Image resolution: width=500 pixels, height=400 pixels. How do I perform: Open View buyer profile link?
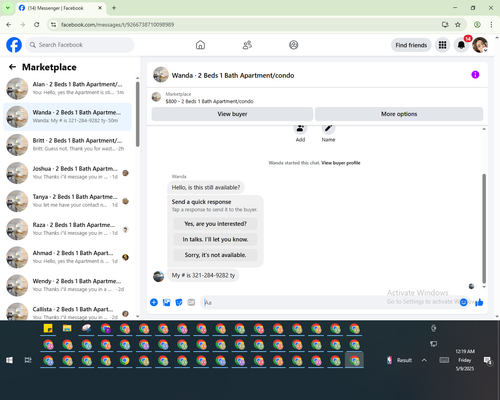pyautogui.click(x=341, y=163)
